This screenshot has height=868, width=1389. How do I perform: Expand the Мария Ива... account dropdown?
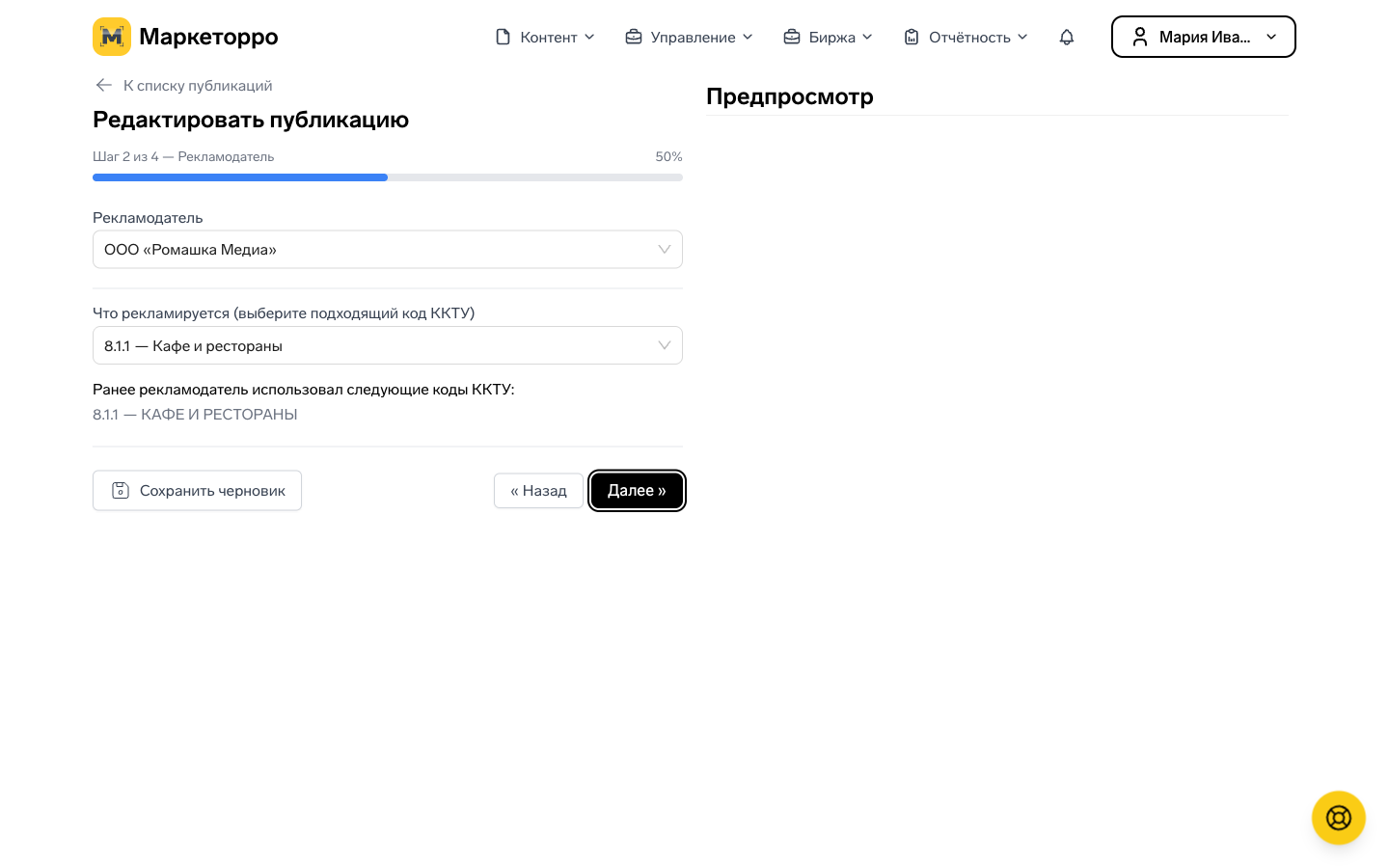(1204, 37)
